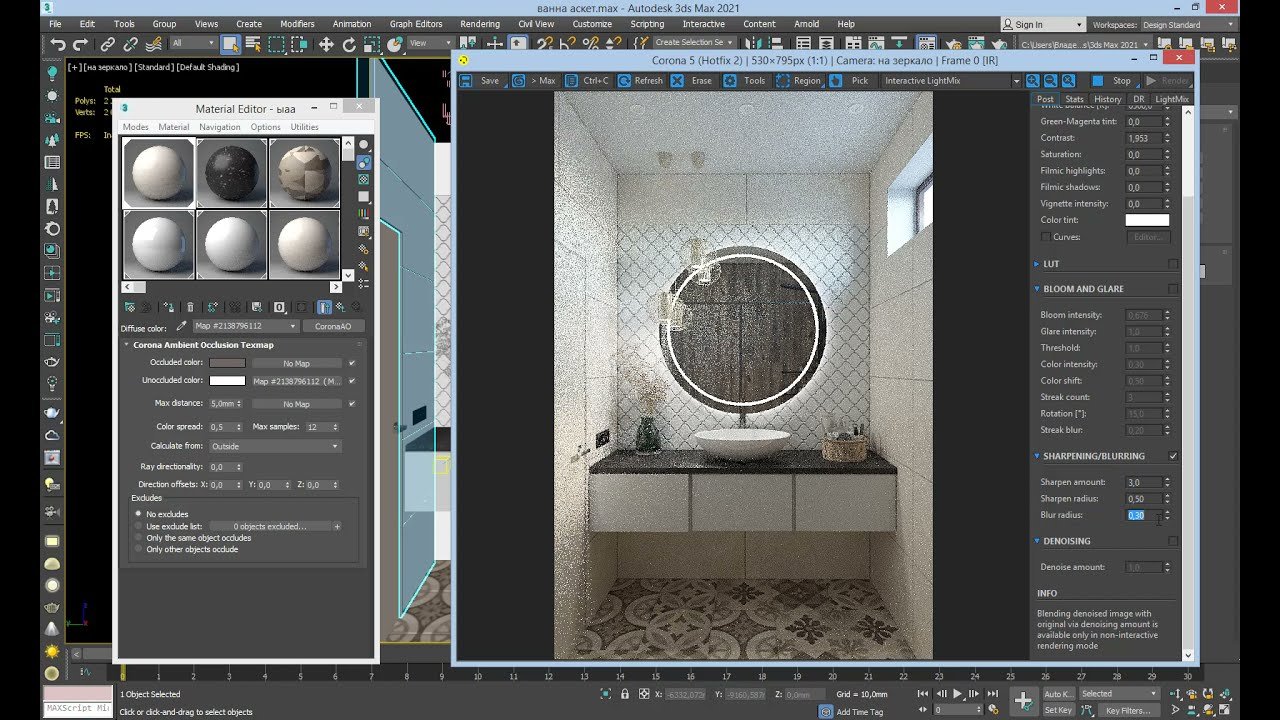Click the Pick tool in Corona toolbar
Image resolution: width=1280 pixels, height=720 pixels.
(850, 81)
